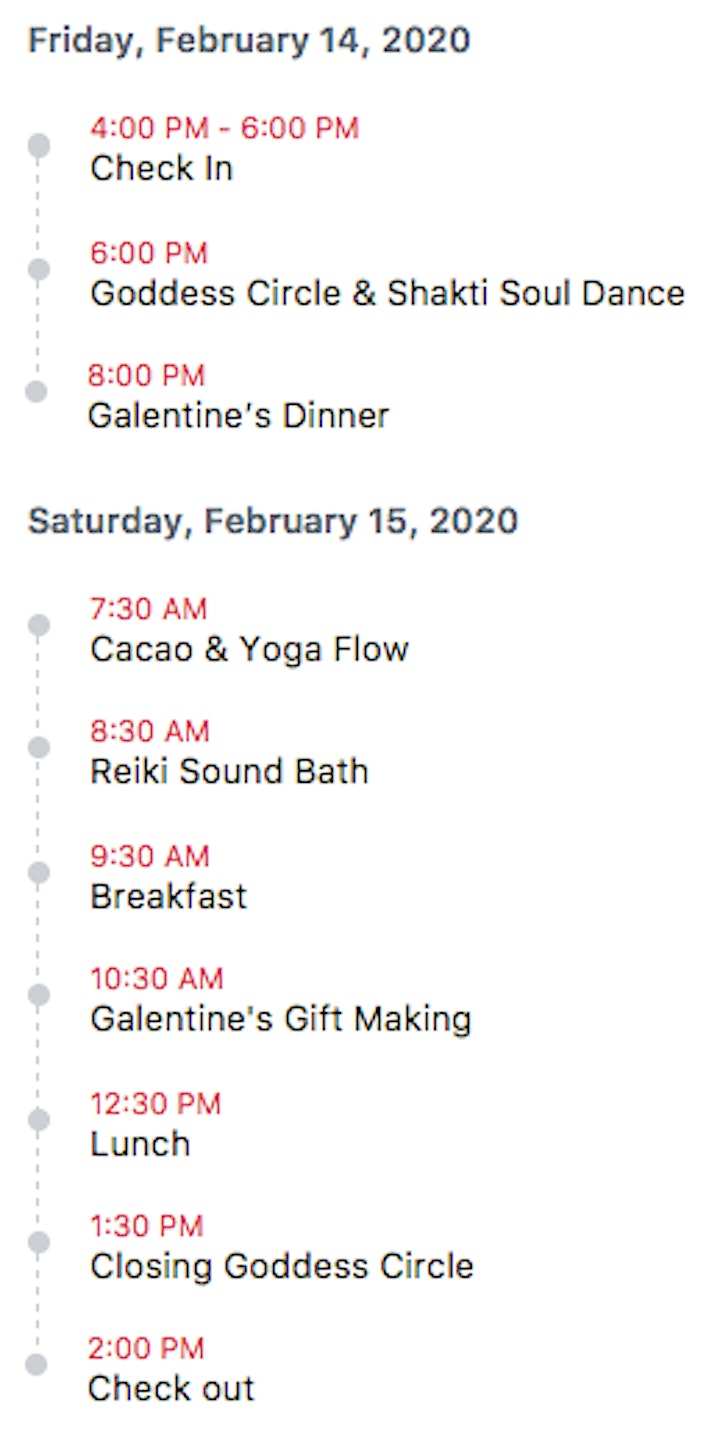Select the timeline dot for Galentine's Dinner
The width and height of the screenshot is (720, 1448).
36,391
